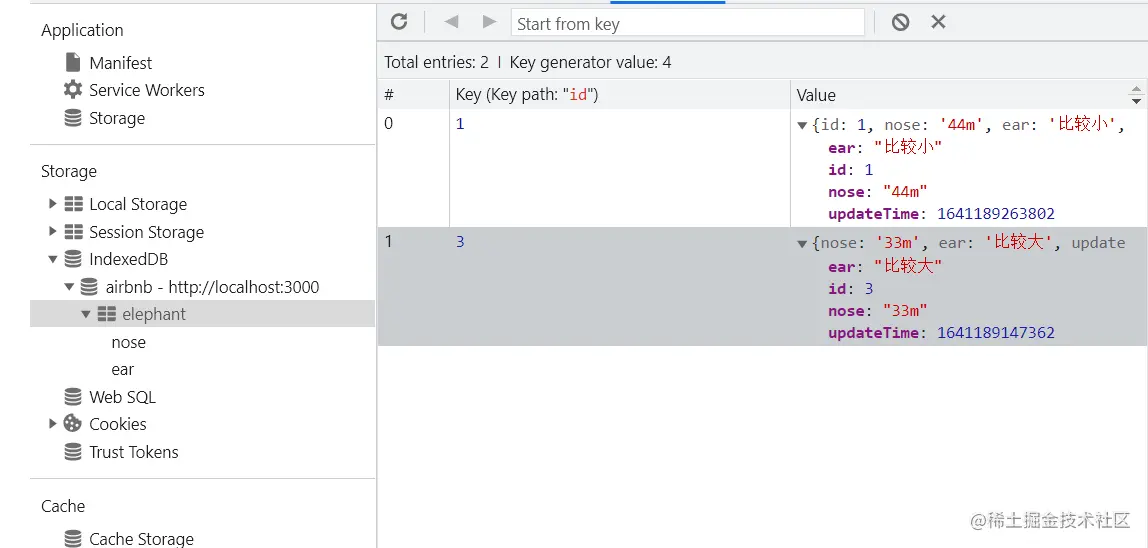Click the Cache Storage database icon
The width and height of the screenshot is (1148, 548).
72,539
